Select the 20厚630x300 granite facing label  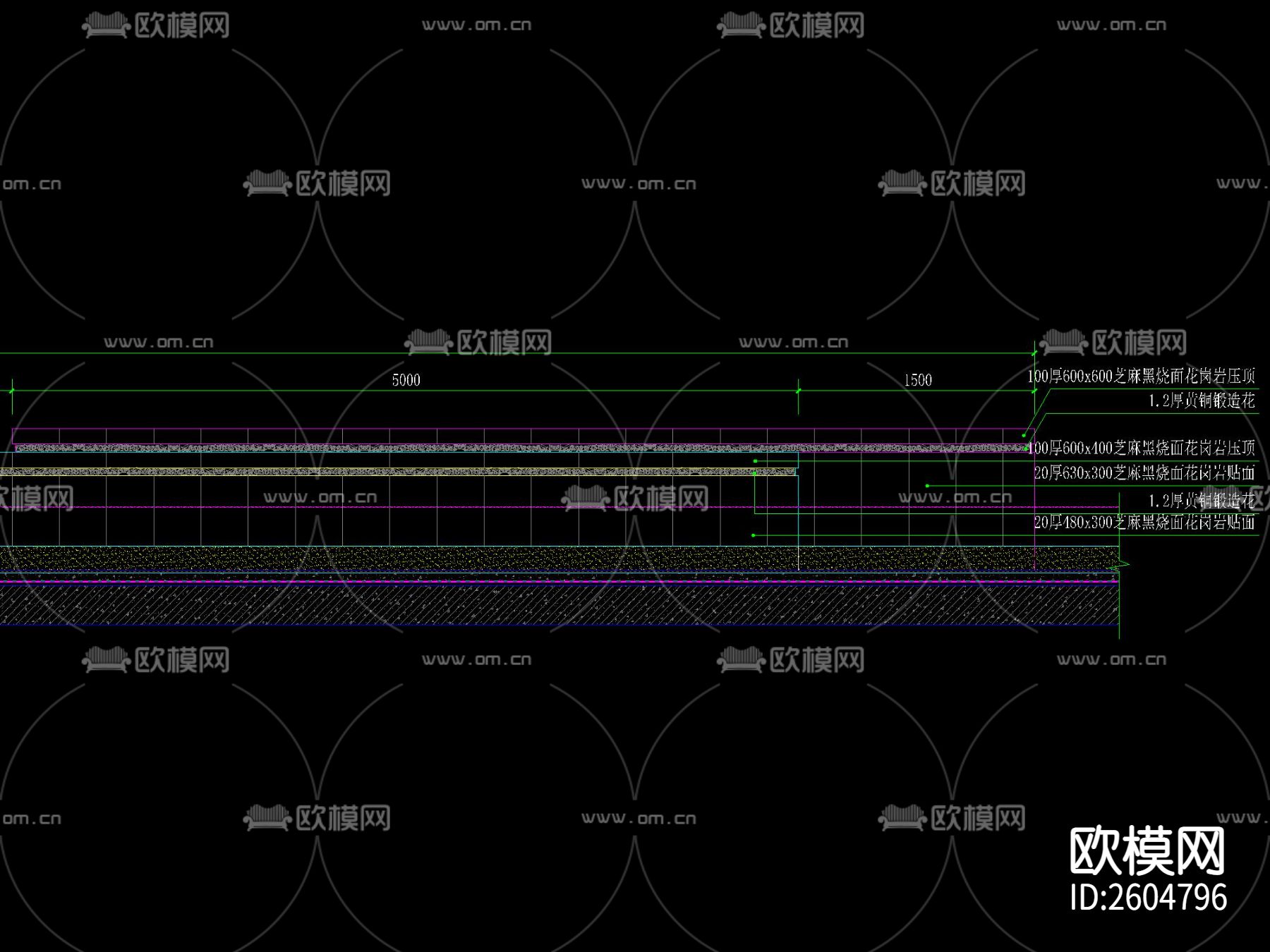[x=1144, y=472]
